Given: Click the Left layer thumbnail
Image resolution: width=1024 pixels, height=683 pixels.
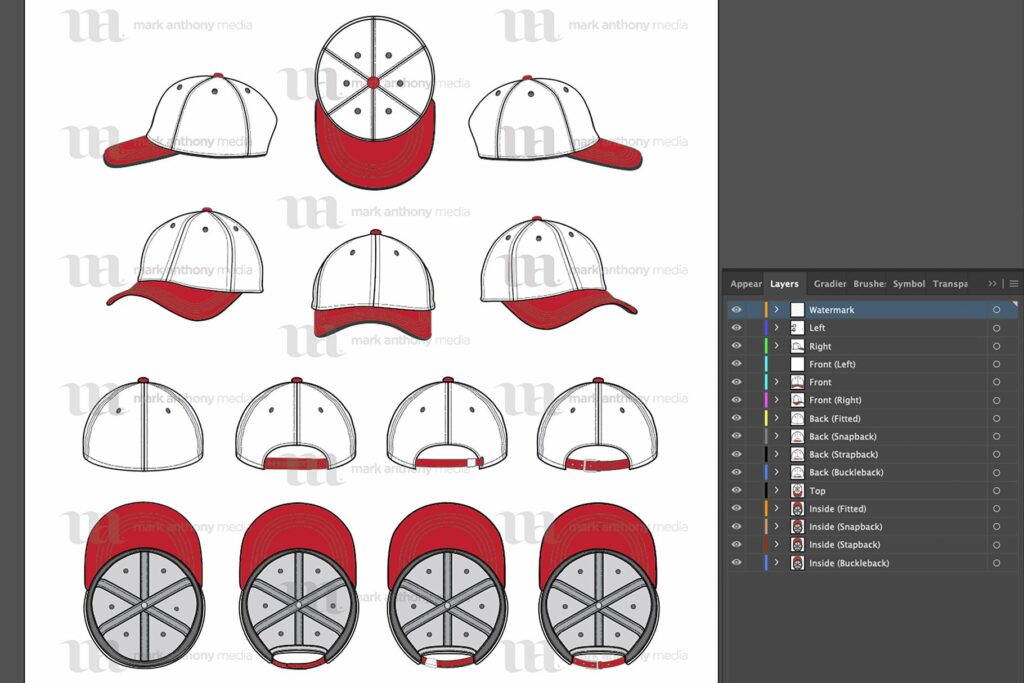Looking at the screenshot, I should point(795,327).
